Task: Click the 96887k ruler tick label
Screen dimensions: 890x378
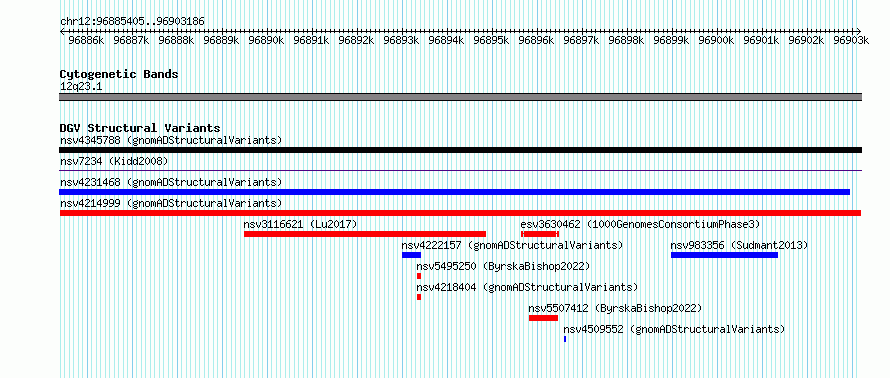Action: coord(131,40)
